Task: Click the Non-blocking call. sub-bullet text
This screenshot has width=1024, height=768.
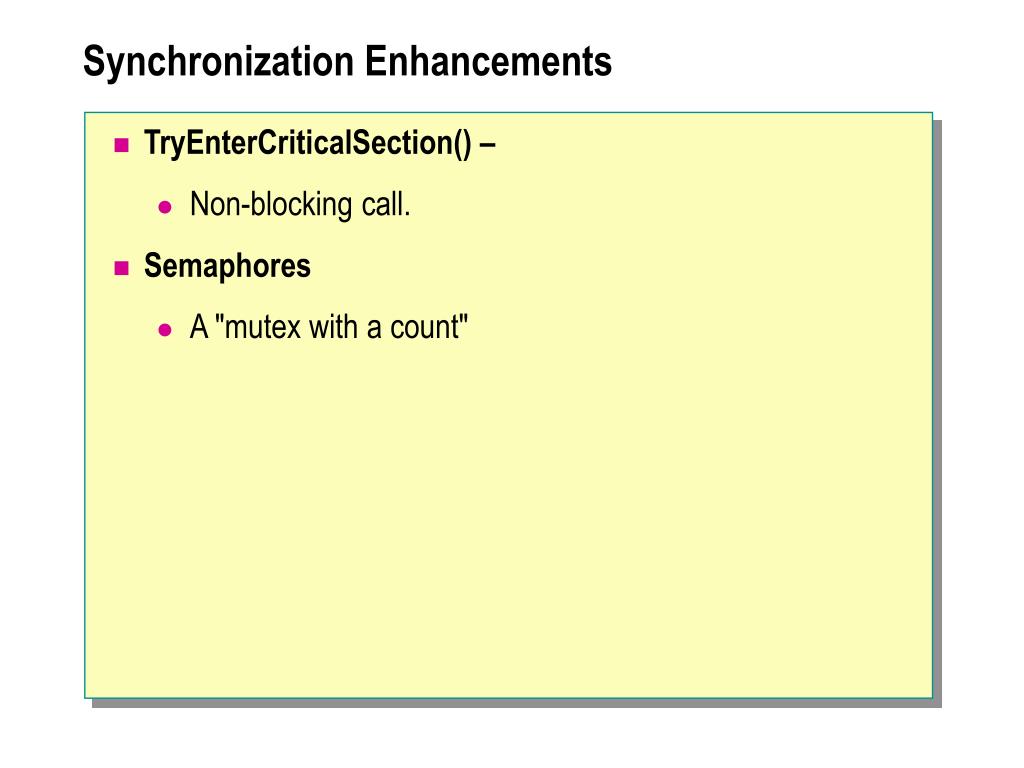Action: 300,204
